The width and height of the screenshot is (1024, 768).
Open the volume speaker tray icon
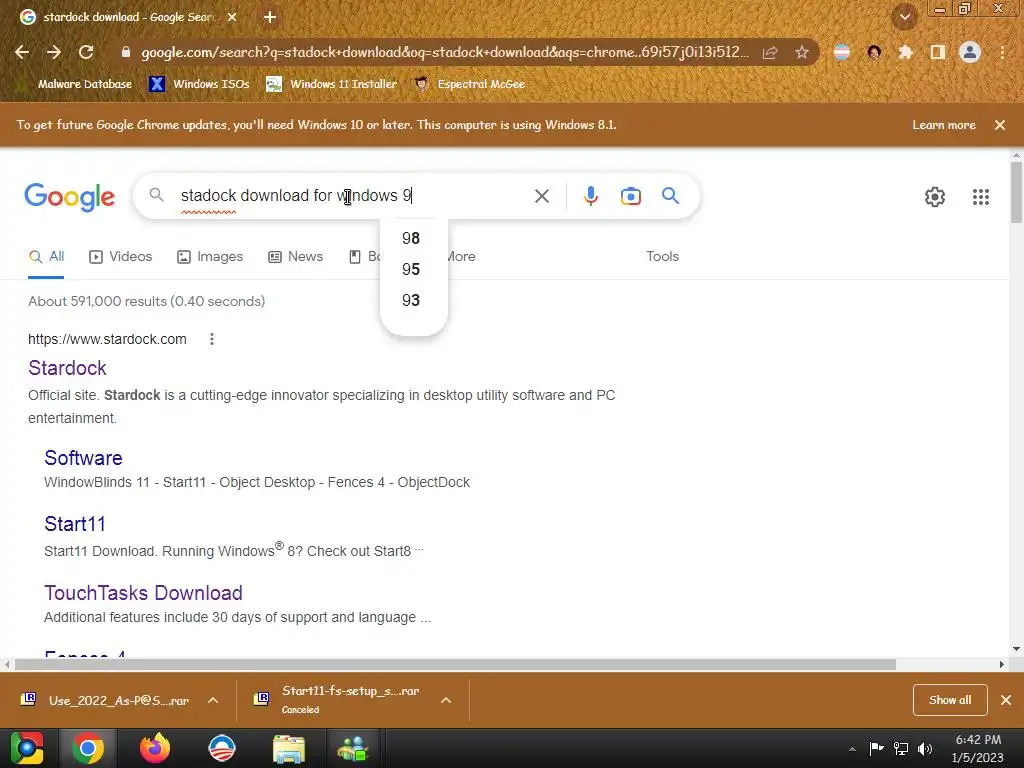925,749
